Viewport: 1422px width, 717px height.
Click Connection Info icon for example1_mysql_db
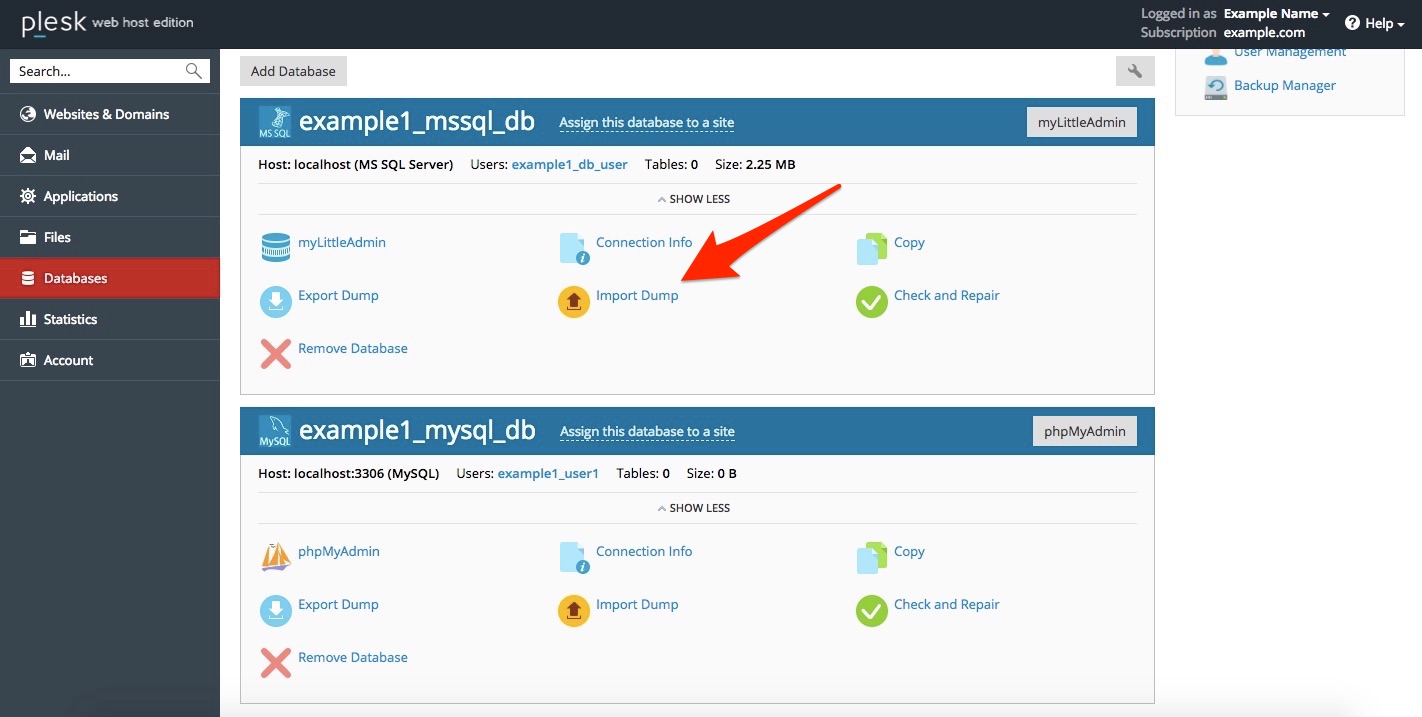(574, 557)
